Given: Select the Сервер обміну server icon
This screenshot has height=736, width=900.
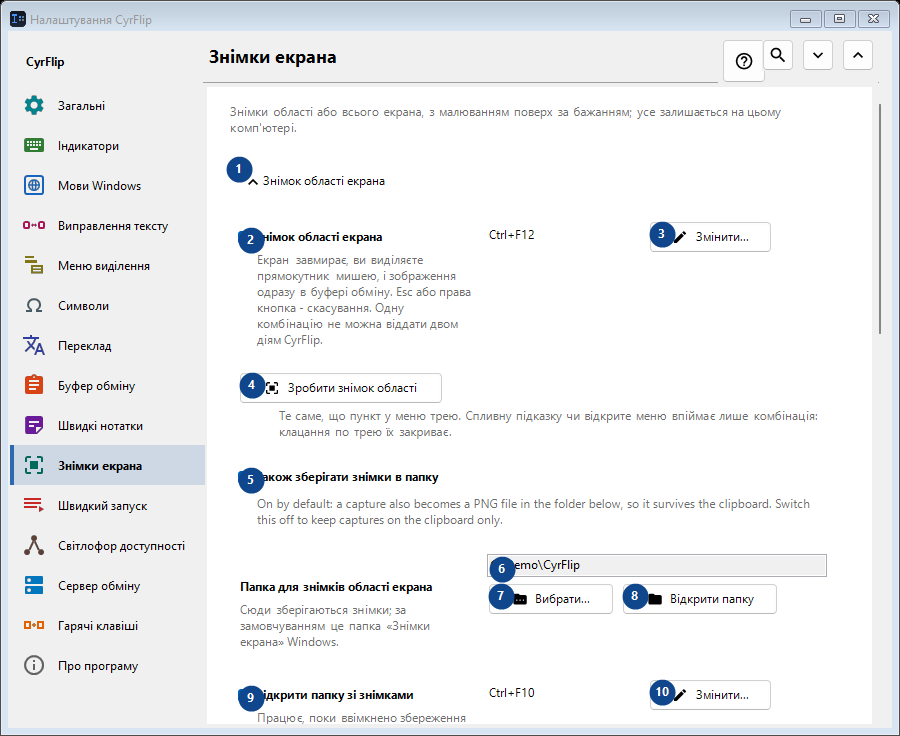Looking at the screenshot, I should pos(34,586).
